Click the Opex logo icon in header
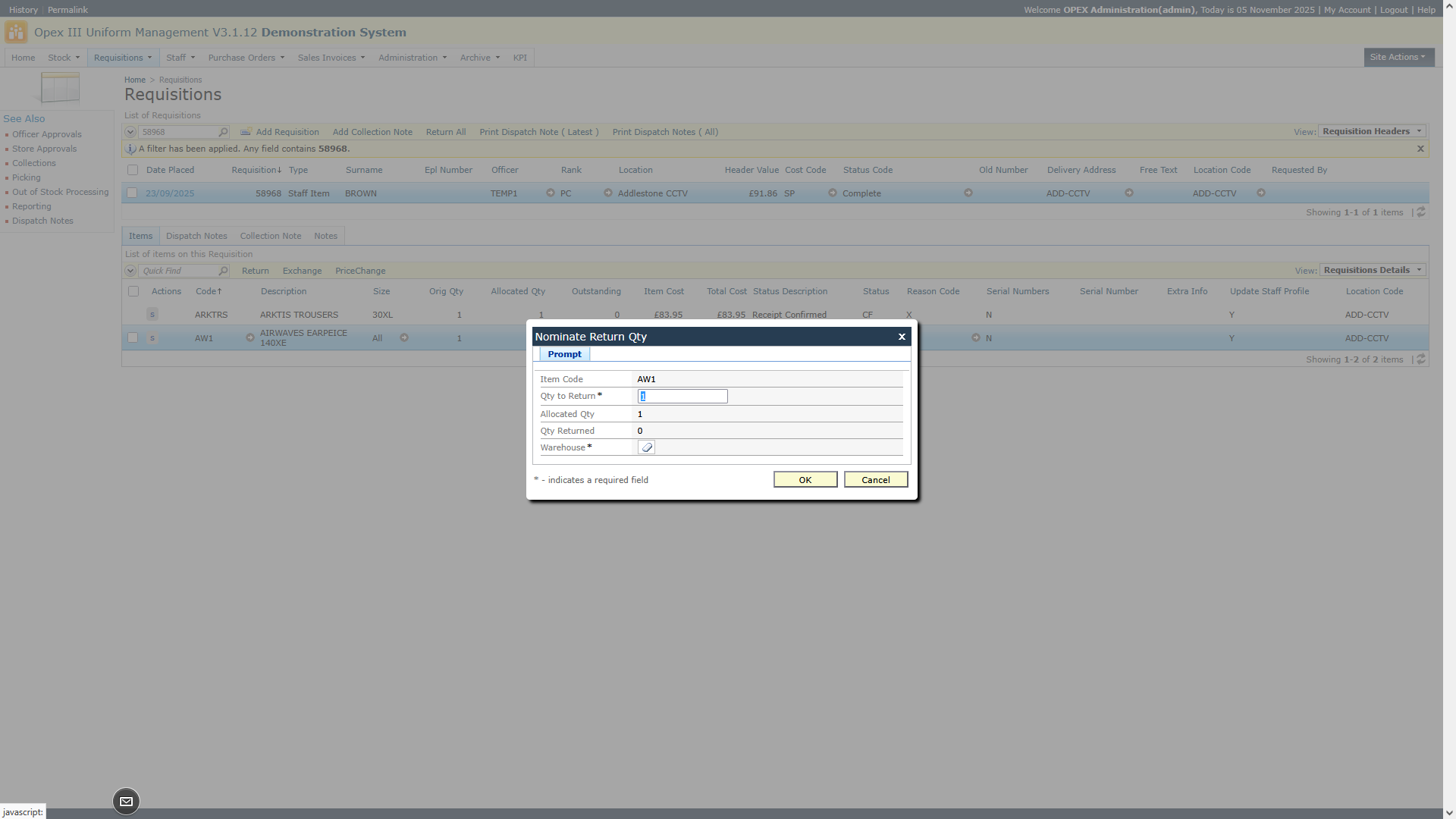 click(x=15, y=33)
